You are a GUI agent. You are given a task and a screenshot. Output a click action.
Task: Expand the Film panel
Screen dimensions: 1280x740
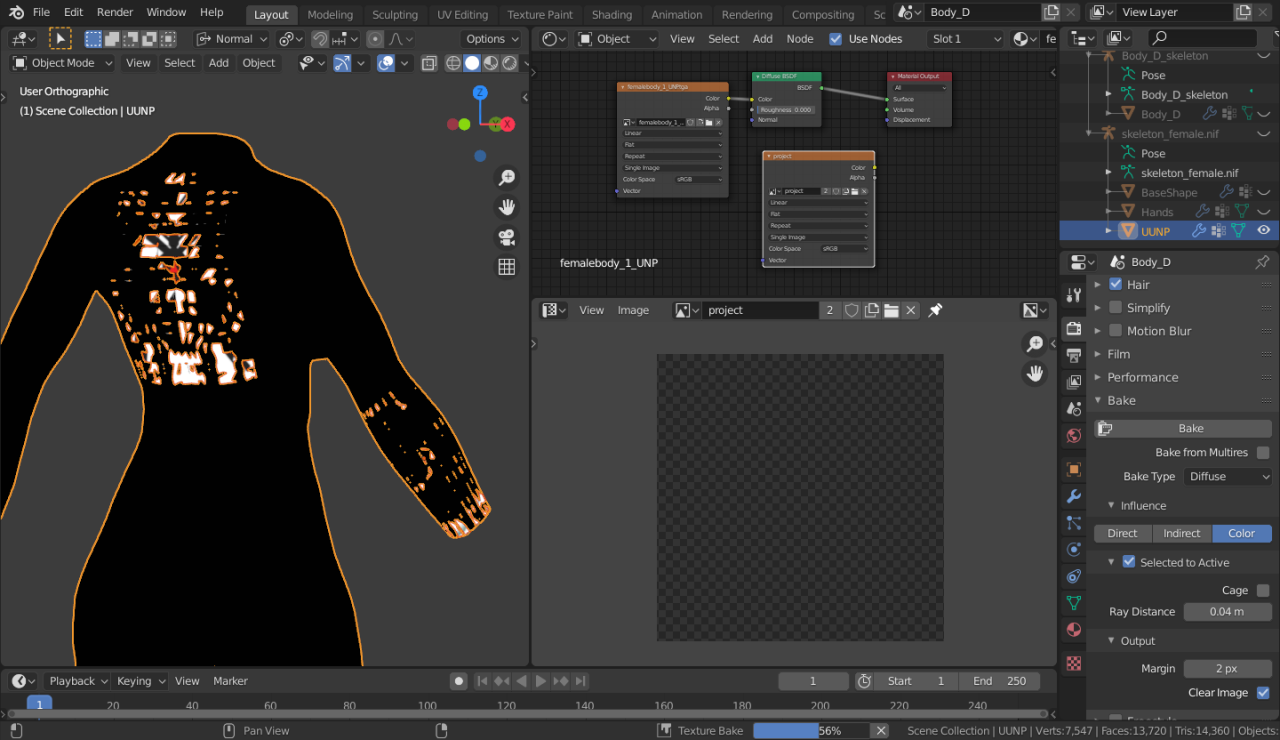tap(1118, 354)
